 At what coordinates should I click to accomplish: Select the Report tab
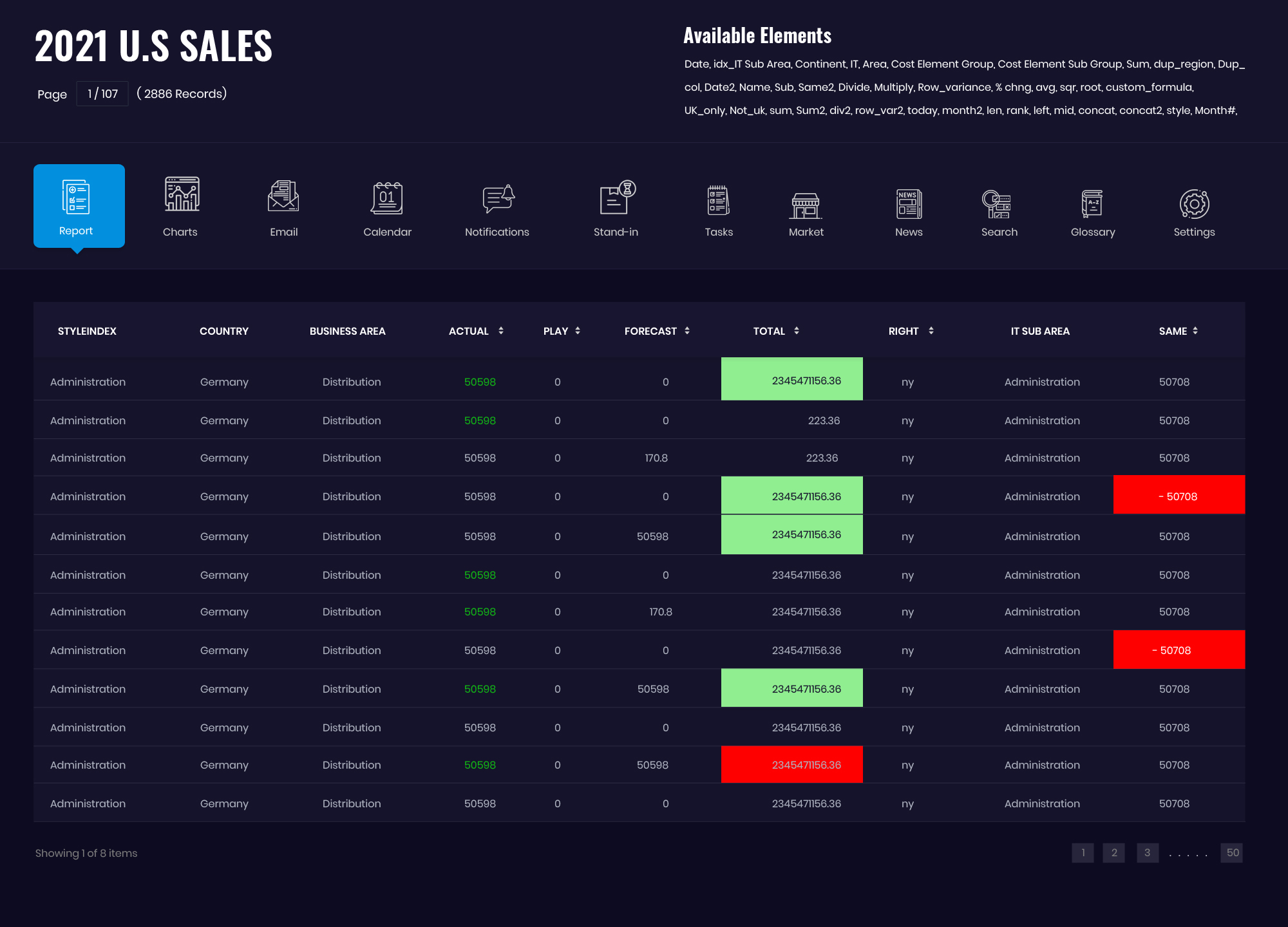tap(79, 206)
